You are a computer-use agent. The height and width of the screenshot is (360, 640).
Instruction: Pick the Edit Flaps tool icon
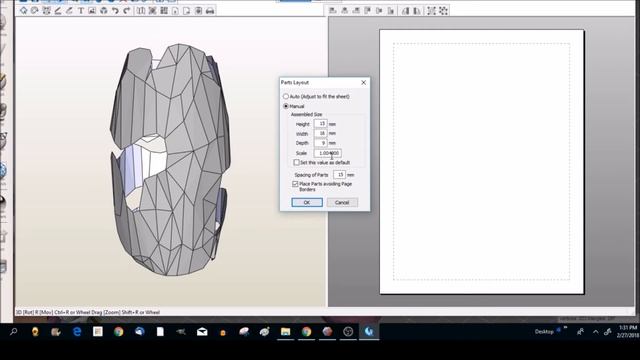point(58,11)
